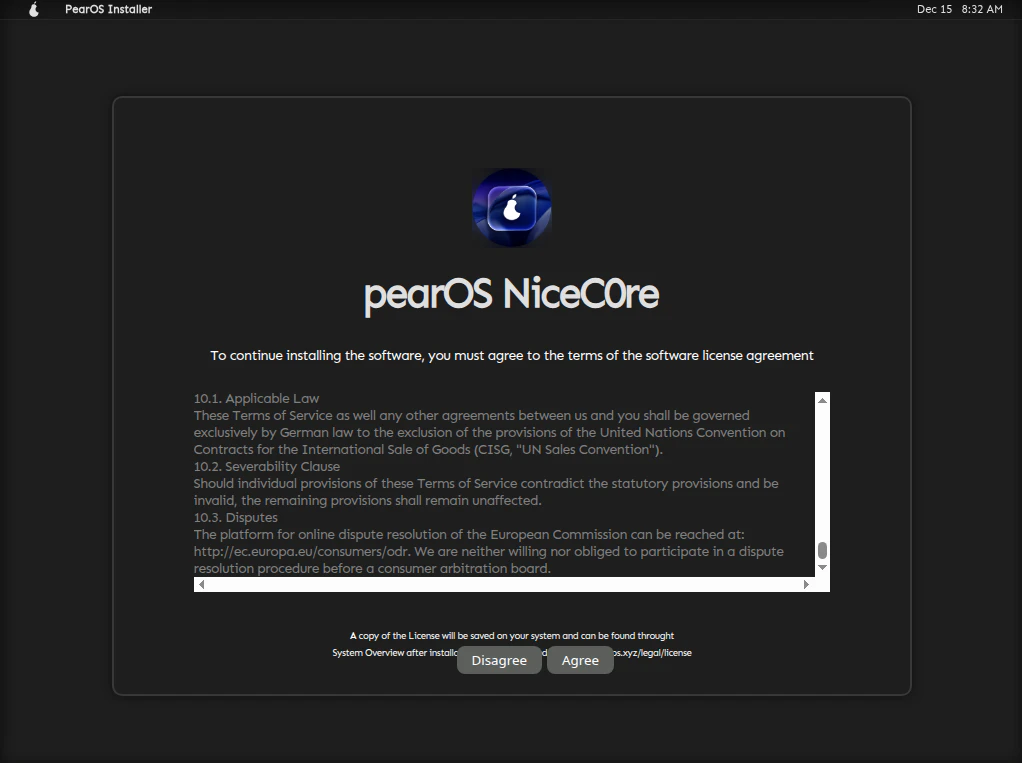This screenshot has width=1022, height=763.
Task: Click the "10.3. Disputes" heading
Action: pyautogui.click(x=235, y=517)
